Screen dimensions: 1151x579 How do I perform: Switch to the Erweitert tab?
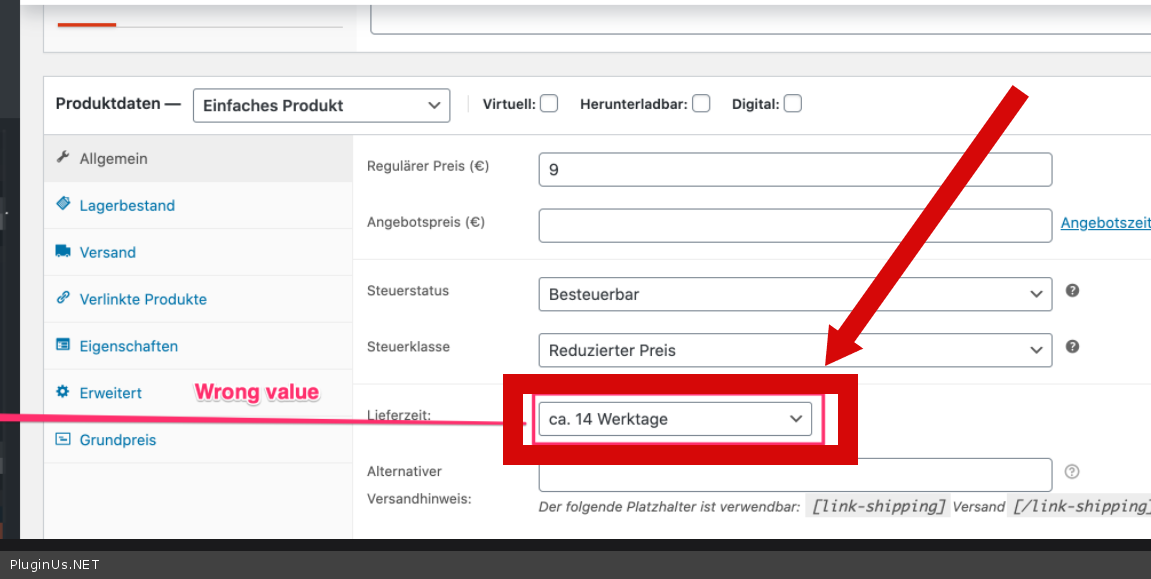tap(198, 393)
